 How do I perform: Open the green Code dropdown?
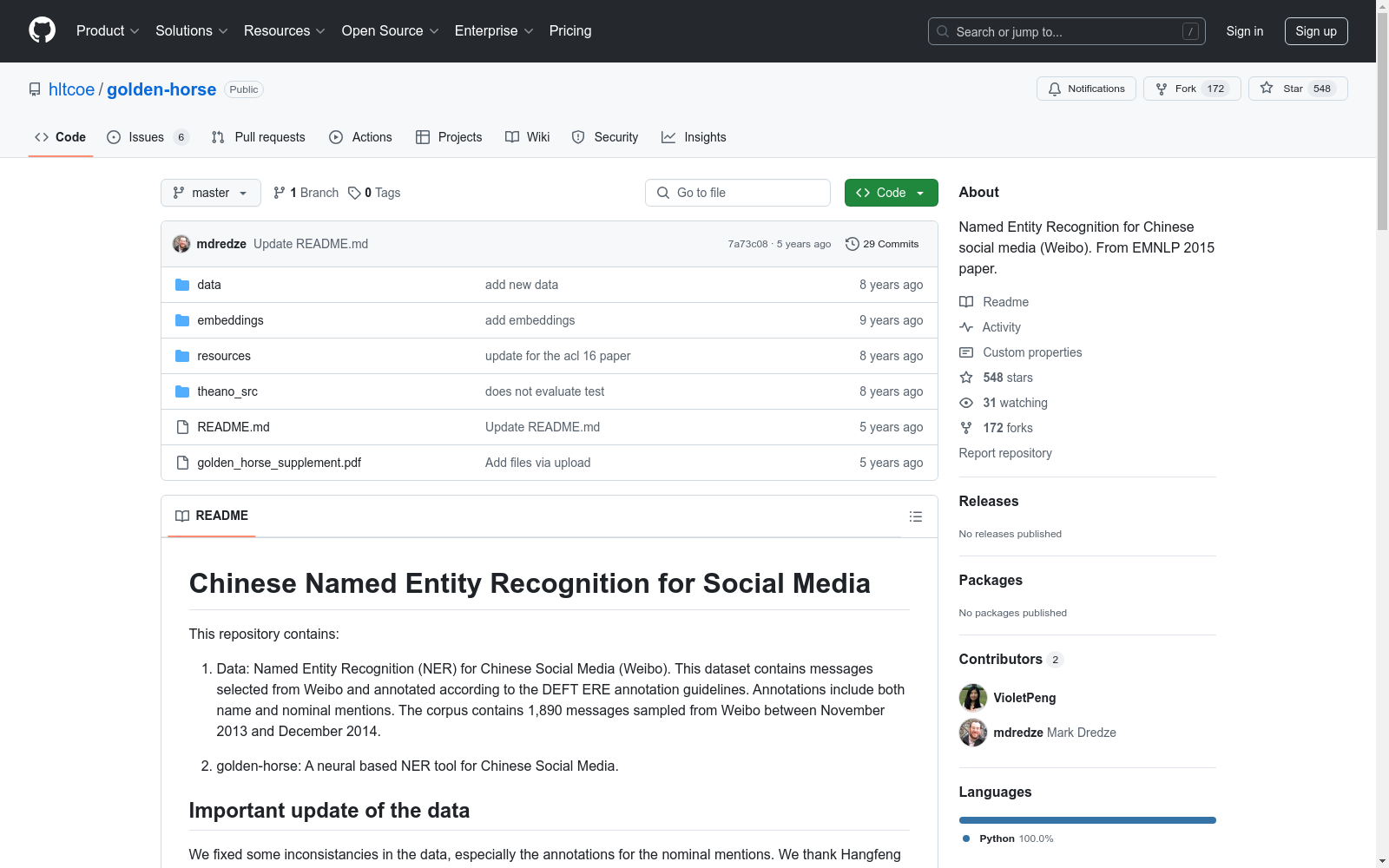tap(891, 193)
